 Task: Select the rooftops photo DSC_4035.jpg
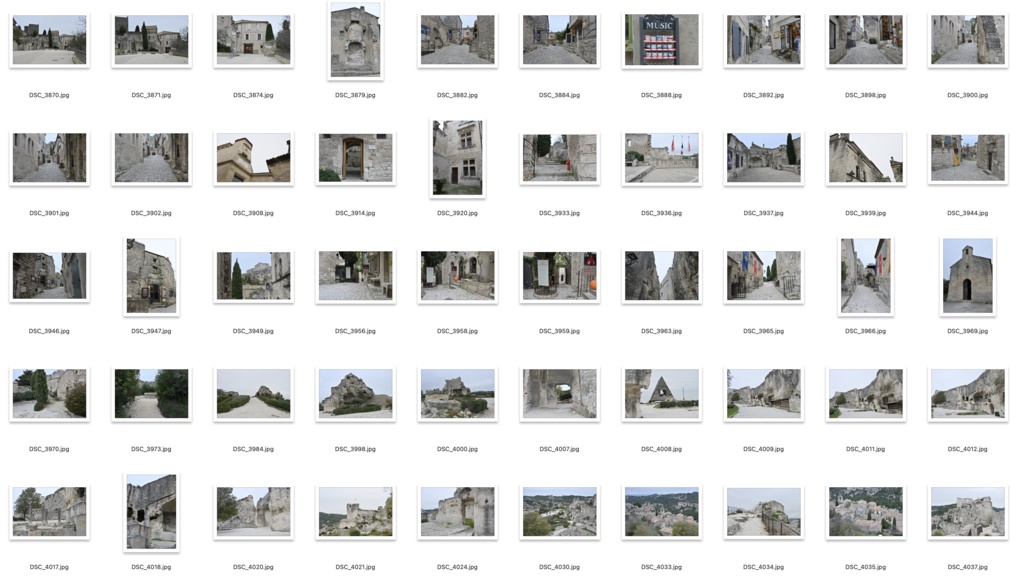coord(866,512)
